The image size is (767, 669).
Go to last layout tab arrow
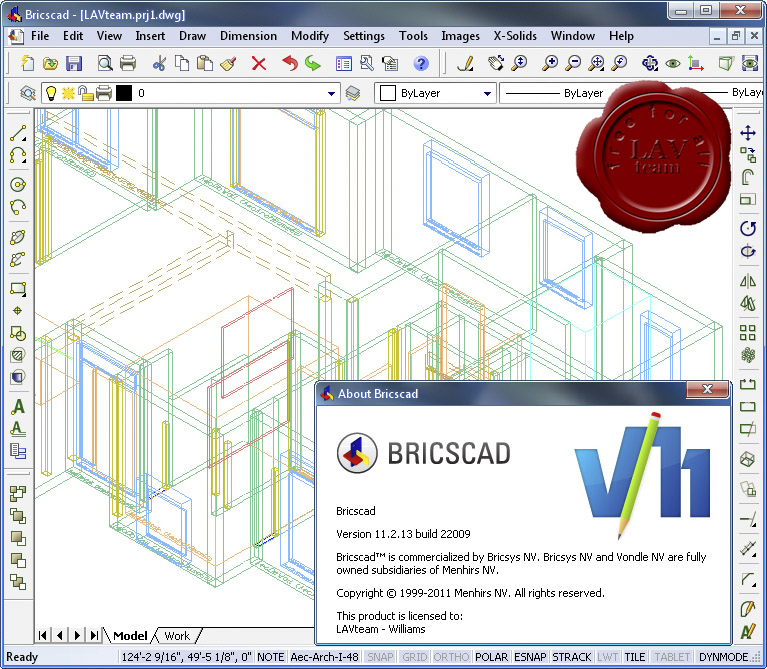tap(94, 635)
